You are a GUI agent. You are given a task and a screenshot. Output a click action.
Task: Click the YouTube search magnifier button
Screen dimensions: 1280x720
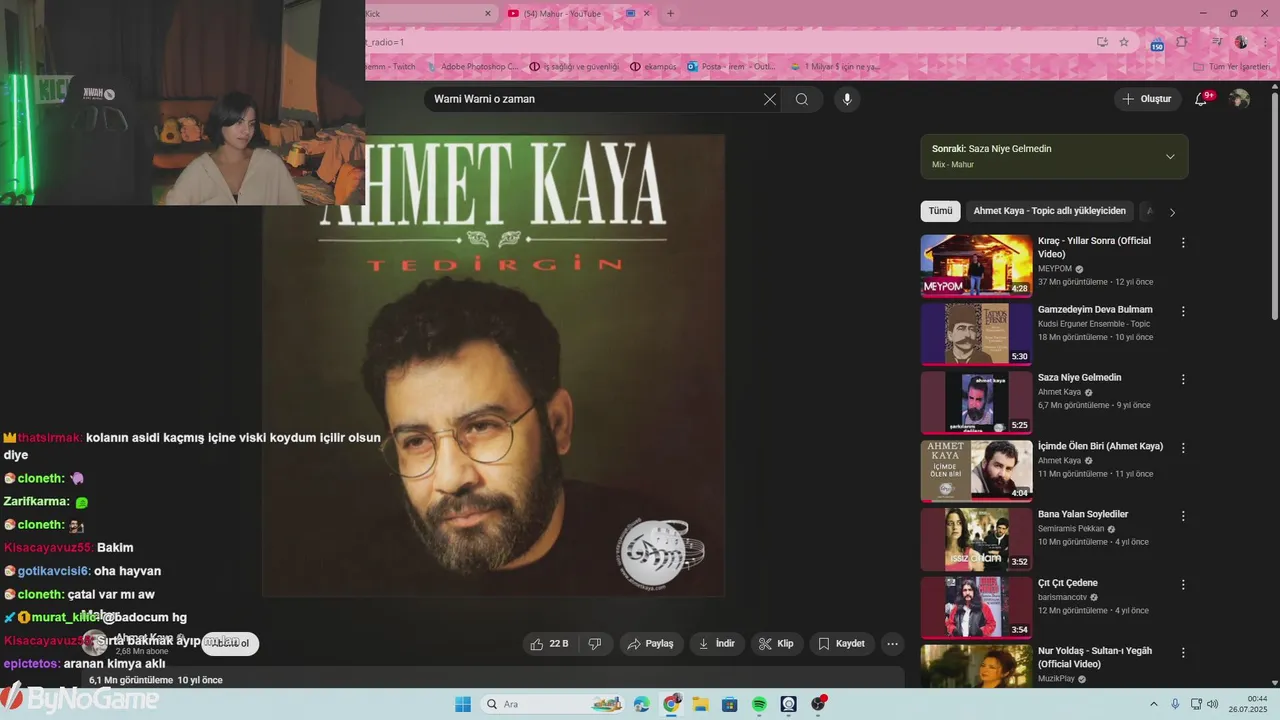point(802,99)
